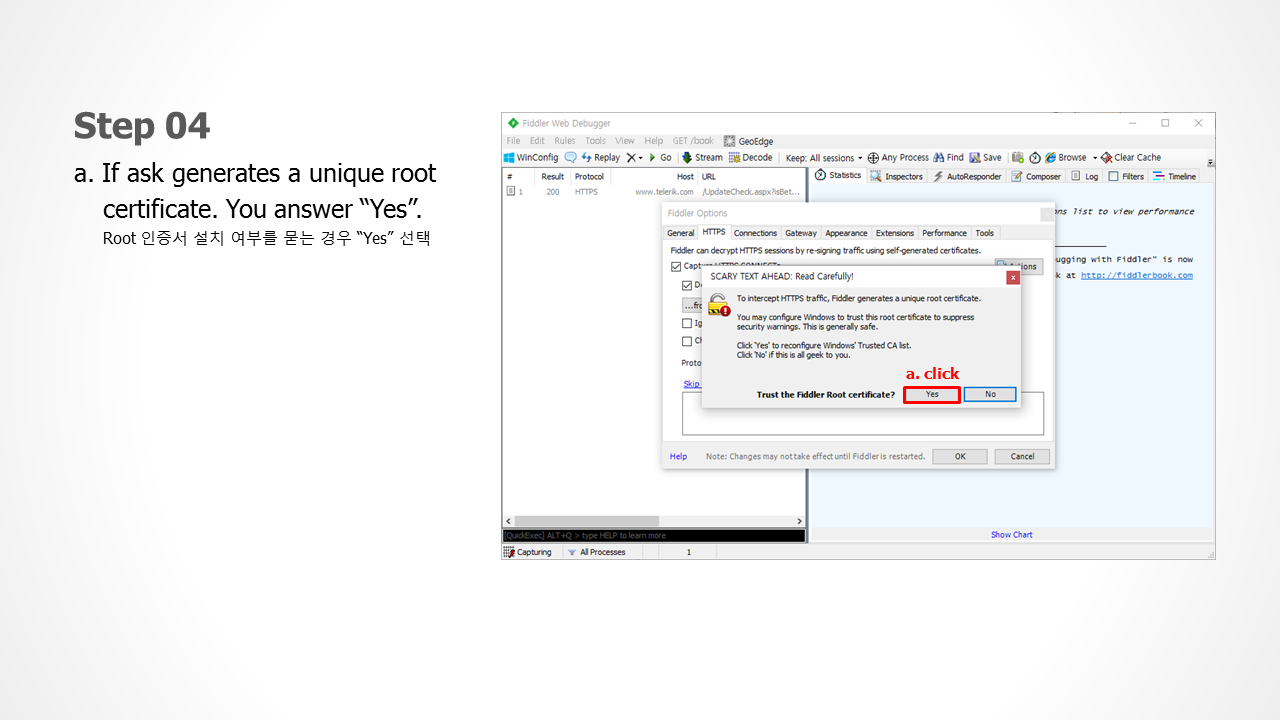
Task: Open the Gateway options tab
Action: [800, 233]
